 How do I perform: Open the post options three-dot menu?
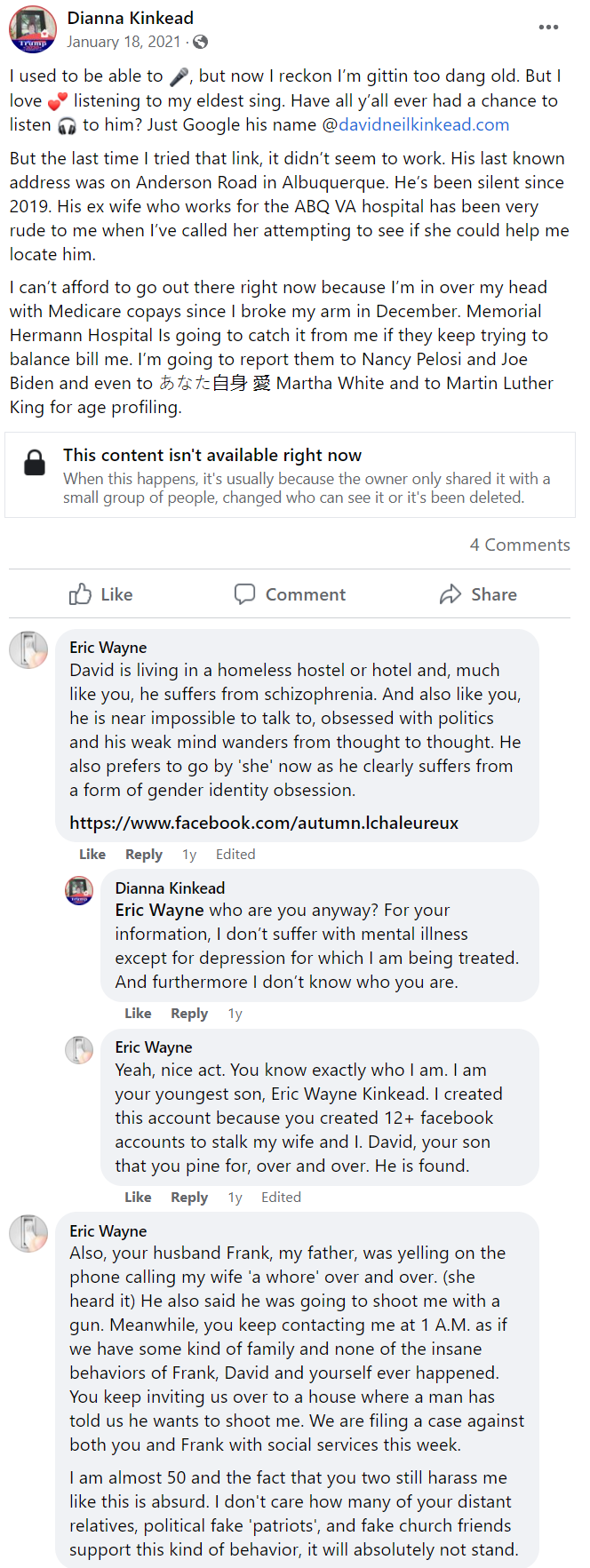[548, 28]
